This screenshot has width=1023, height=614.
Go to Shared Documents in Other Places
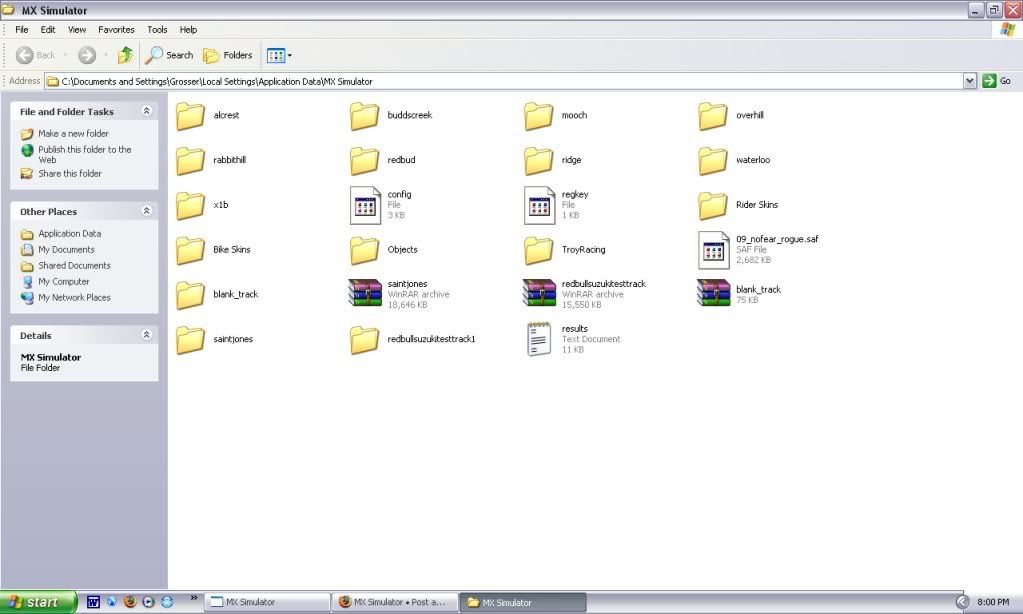click(74, 266)
